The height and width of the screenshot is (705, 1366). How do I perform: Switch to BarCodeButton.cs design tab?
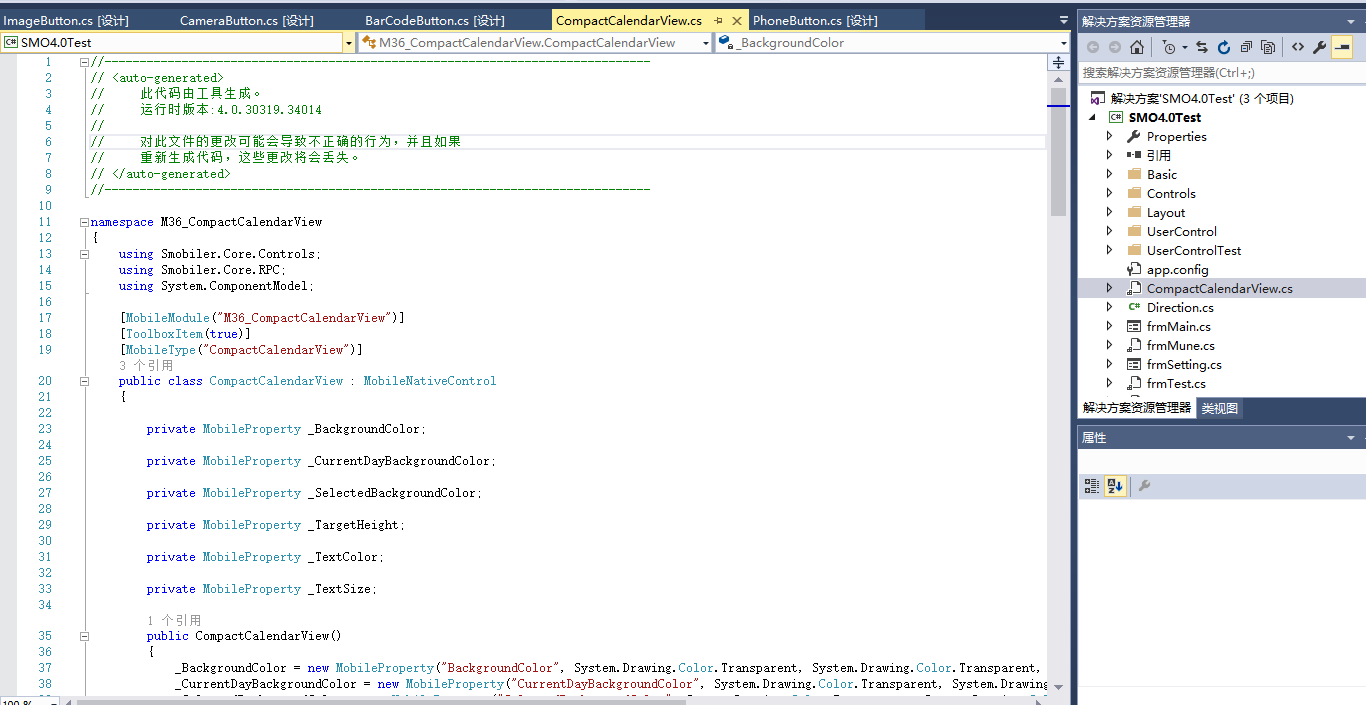coord(435,21)
